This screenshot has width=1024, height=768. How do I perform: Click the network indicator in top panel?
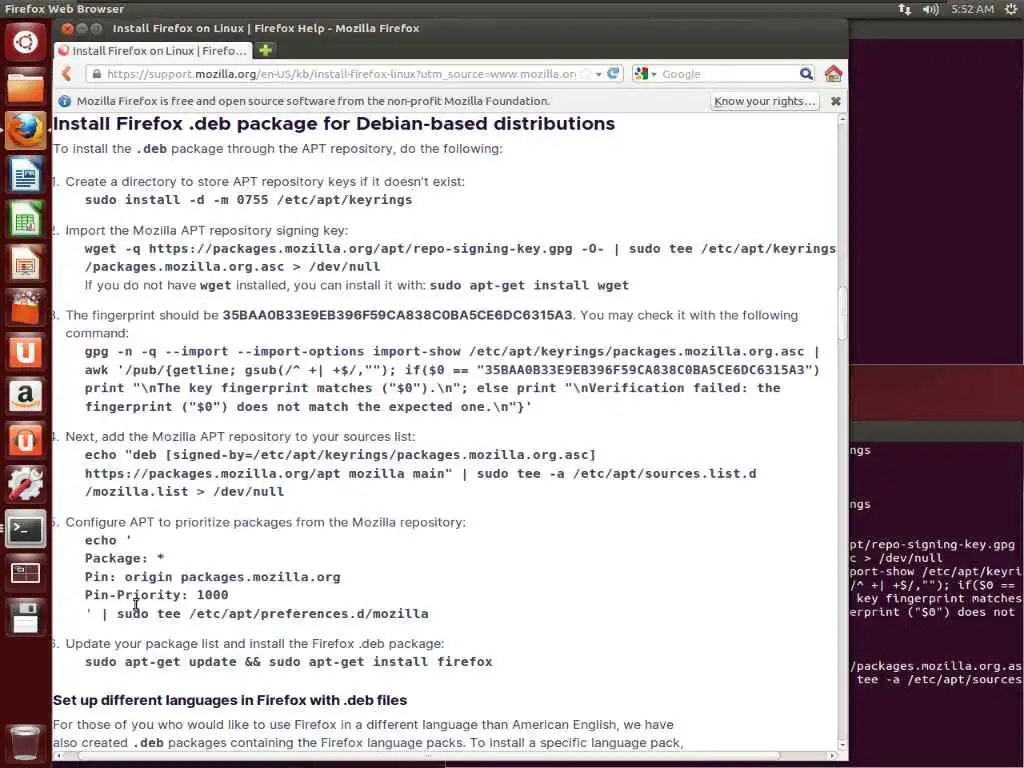pyautogui.click(x=904, y=9)
